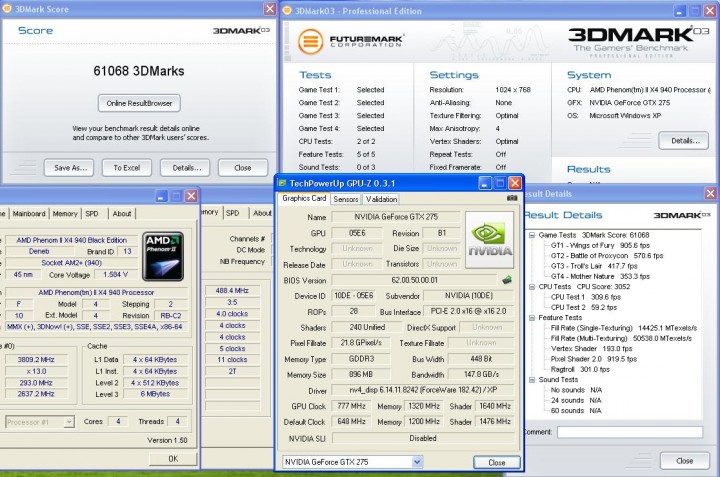This screenshot has height=477, width=720.
Task: Open the SPD tab in rear CPU-Z window
Action: point(233,213)
